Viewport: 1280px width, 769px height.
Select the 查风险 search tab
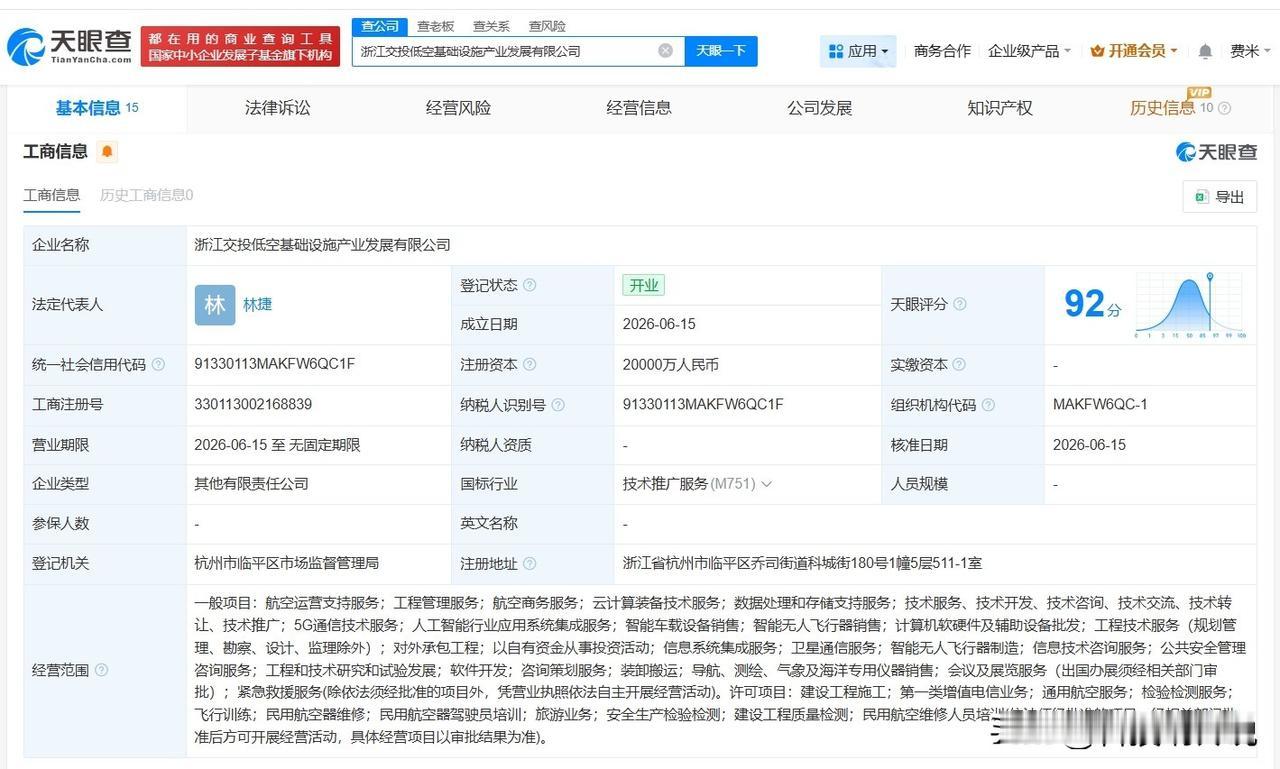pos(547,26)
